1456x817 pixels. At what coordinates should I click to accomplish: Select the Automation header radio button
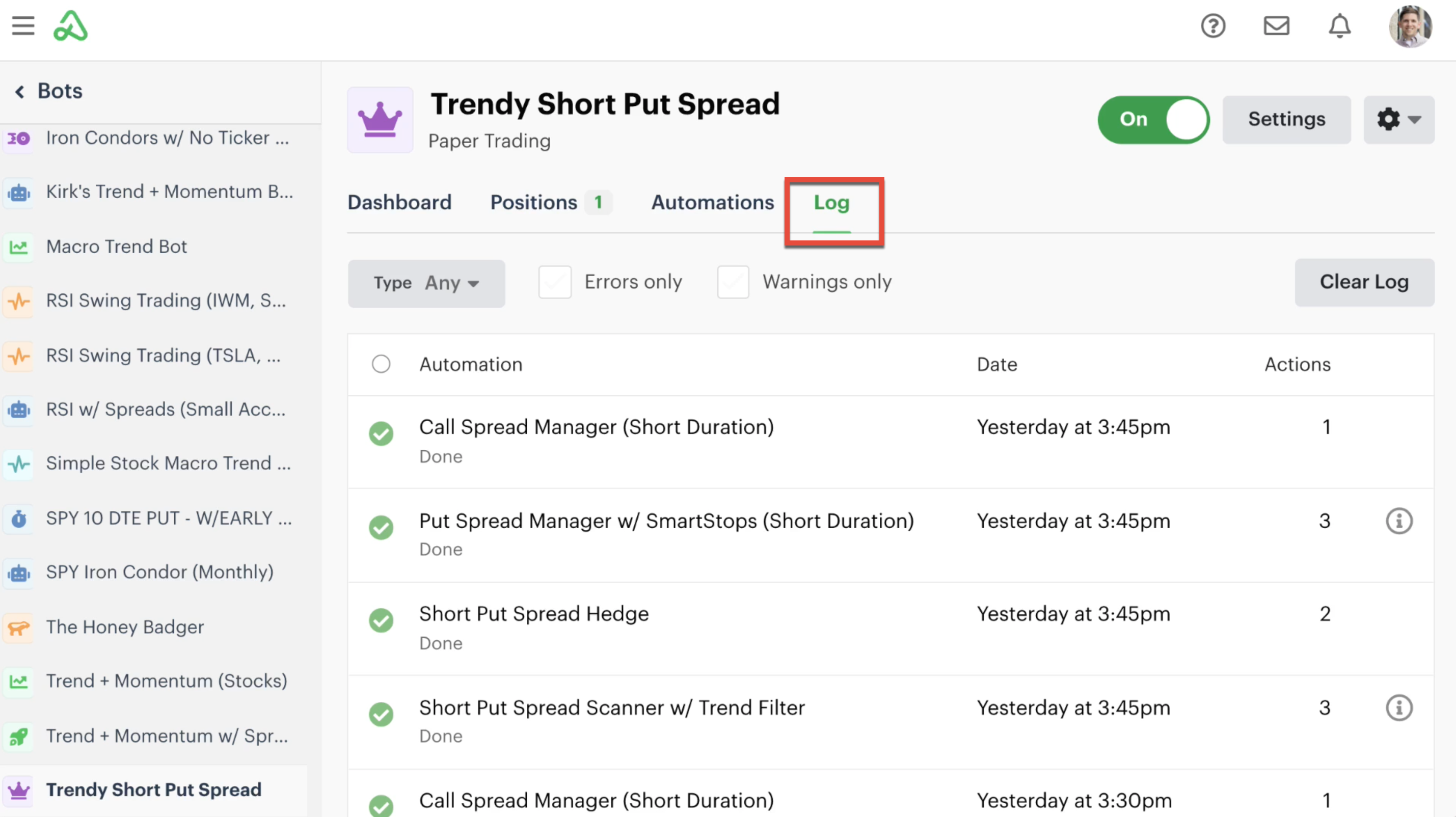381,364
